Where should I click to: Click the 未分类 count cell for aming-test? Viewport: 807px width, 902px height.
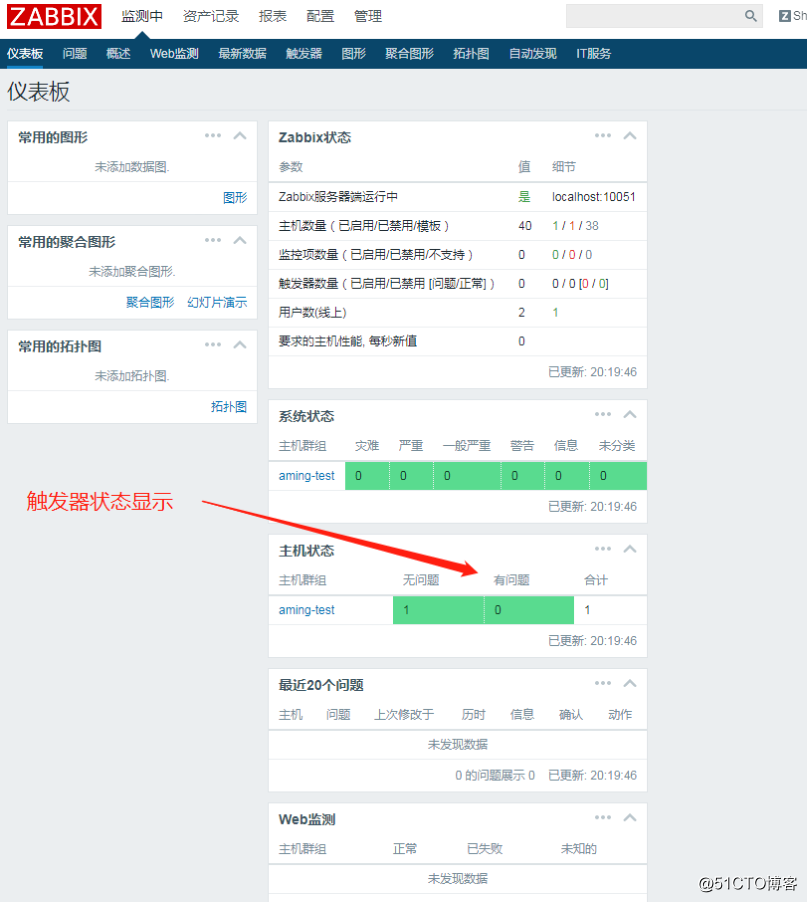pyautogui.click(x=618, y=476)
